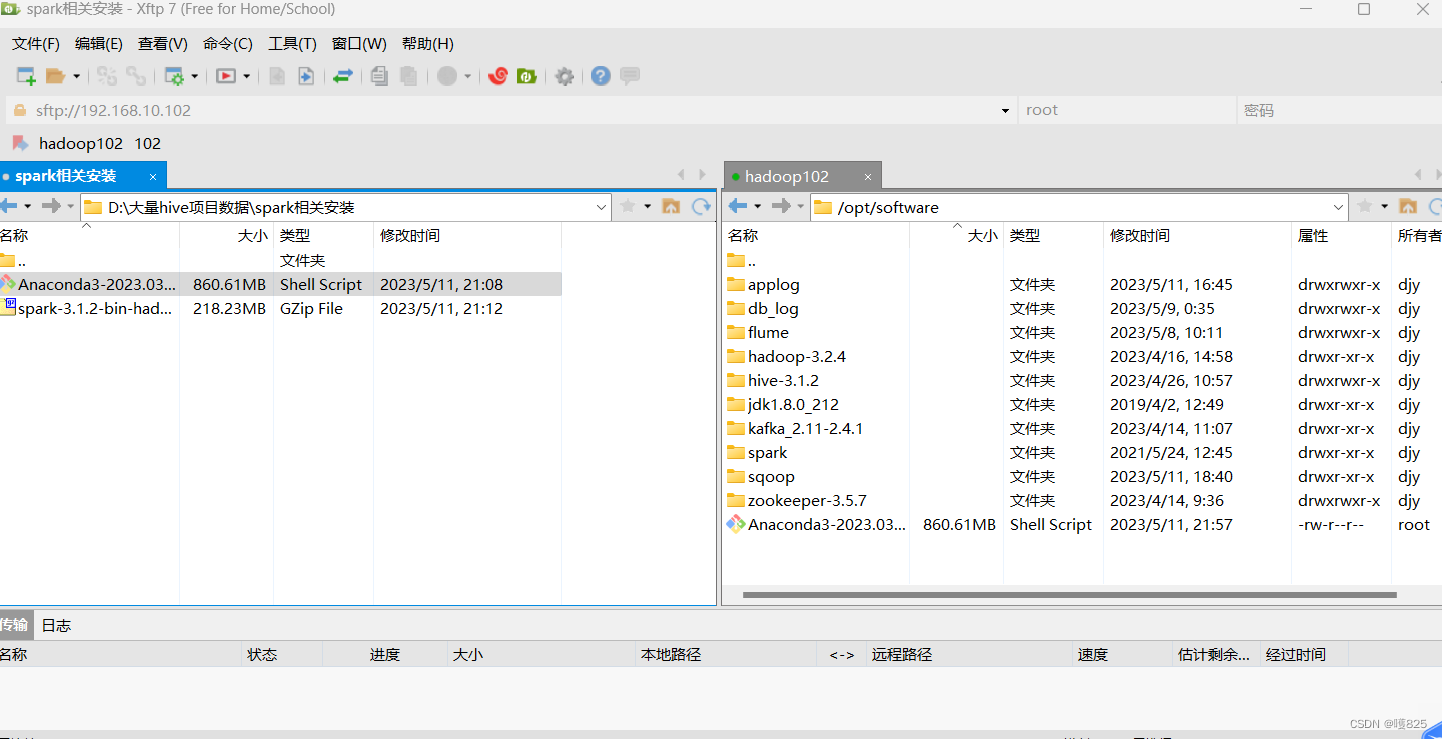Sort remote files by 修改时间 column
This screenshot has width=1442, height=739.
(1197, 236)
